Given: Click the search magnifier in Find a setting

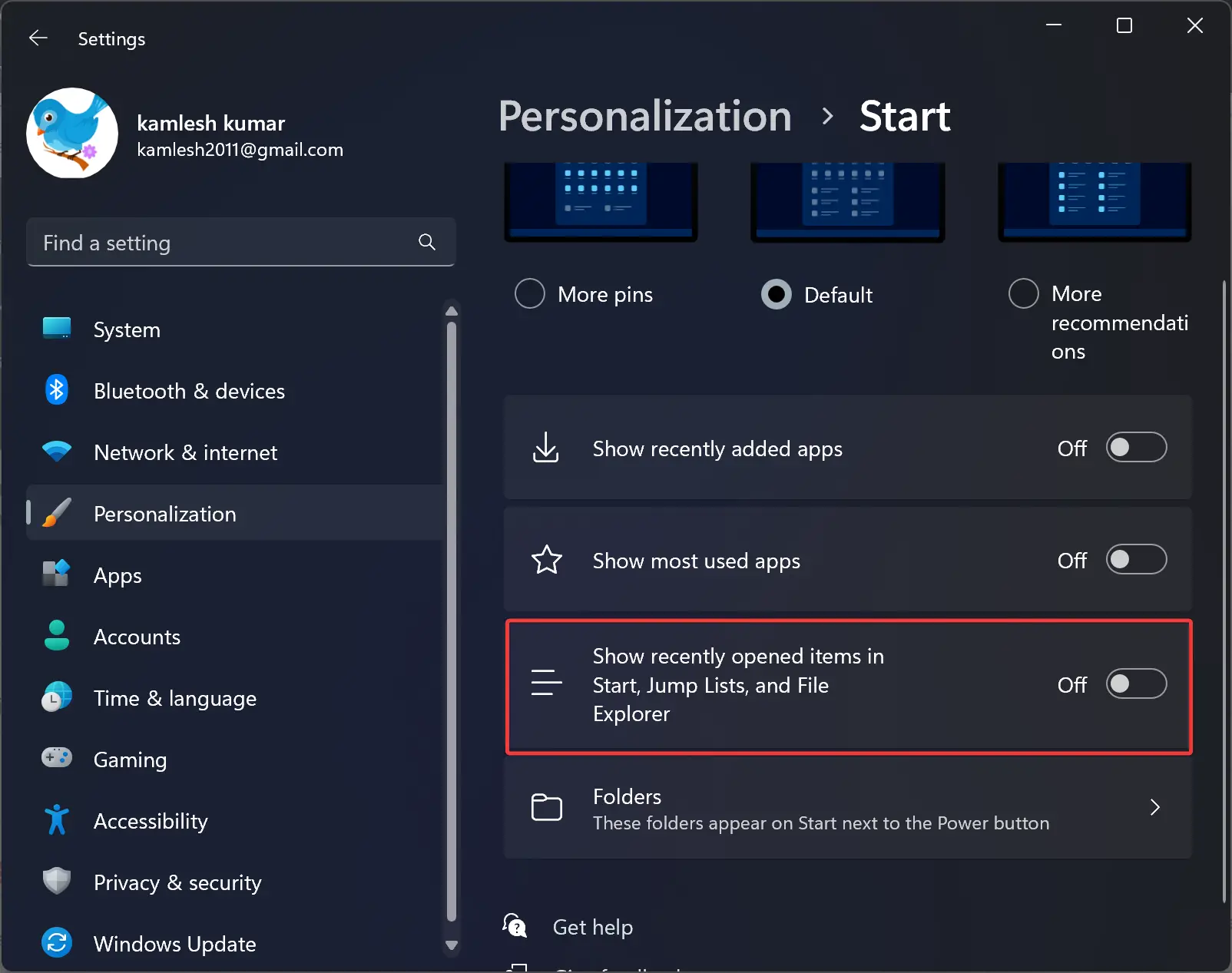Looking at the screenshot, I should pos(426,242).
